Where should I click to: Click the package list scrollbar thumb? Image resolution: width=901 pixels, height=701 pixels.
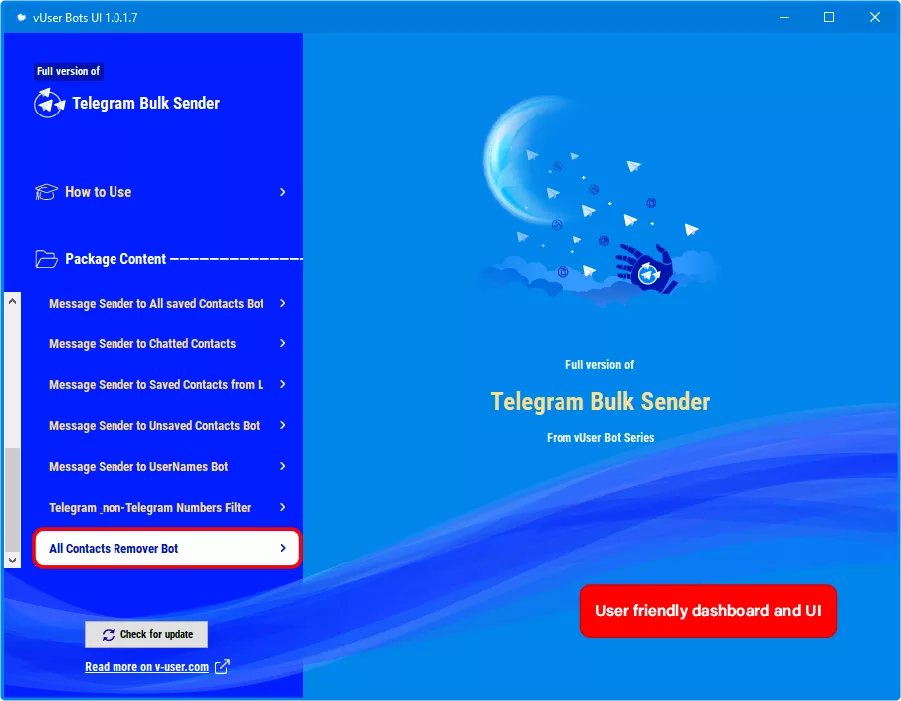(x=13, y=499)
